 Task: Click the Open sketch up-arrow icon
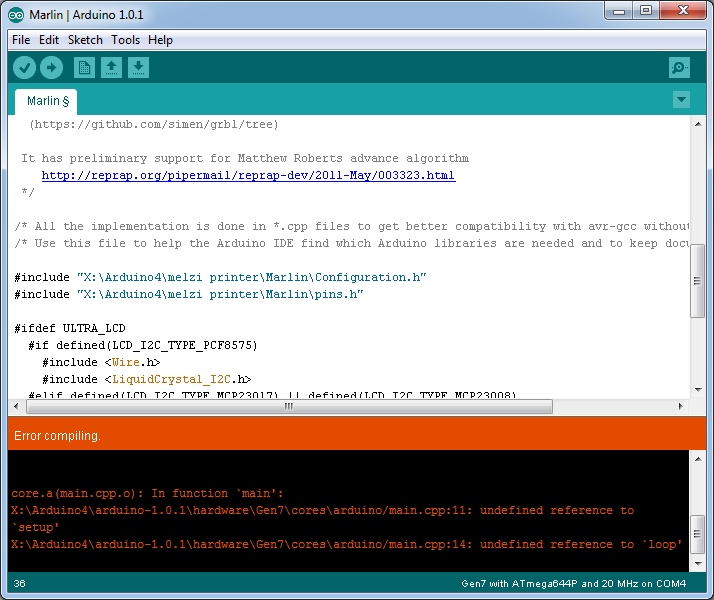(x=111, y=68)
